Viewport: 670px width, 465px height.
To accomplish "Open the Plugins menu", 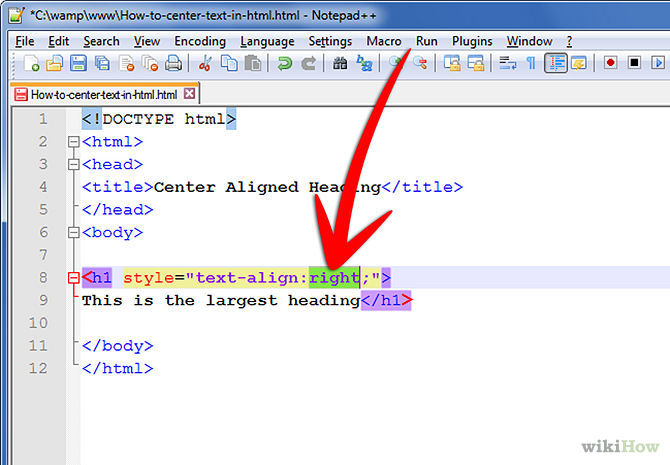I will pos(472,41).
